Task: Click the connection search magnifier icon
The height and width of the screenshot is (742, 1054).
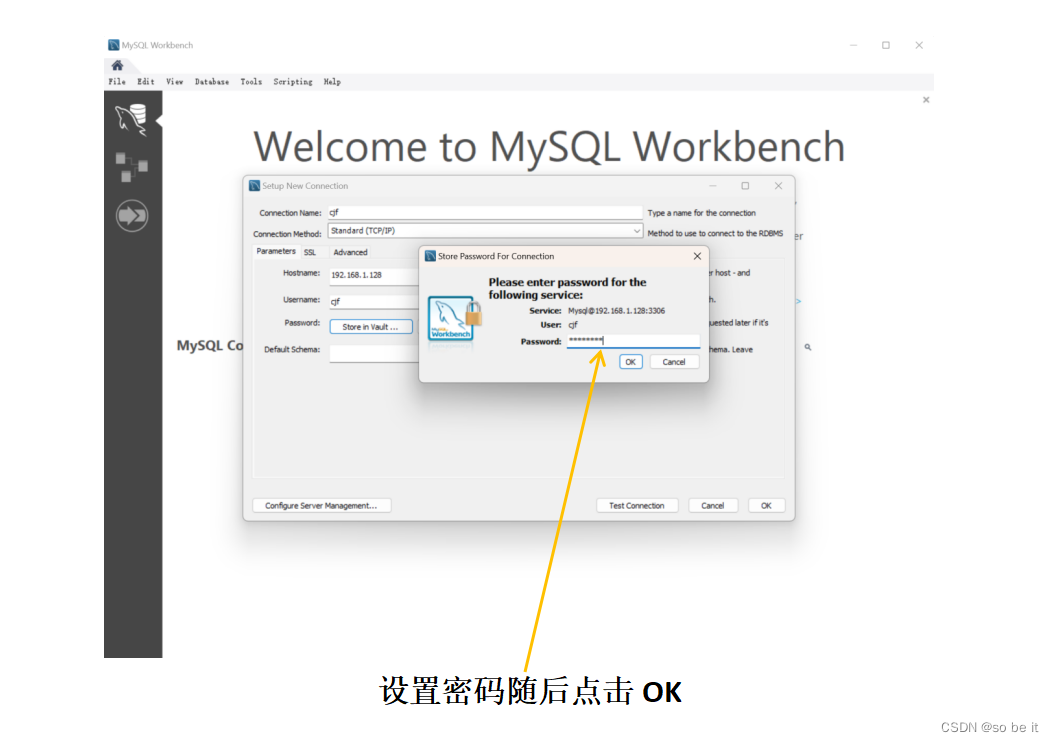Action: [x=808, y=347]
